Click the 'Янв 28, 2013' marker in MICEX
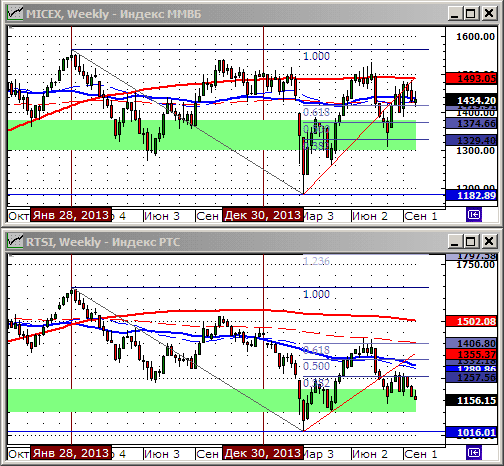This screenshot has height=466, width=504. (x=71, y=215)
